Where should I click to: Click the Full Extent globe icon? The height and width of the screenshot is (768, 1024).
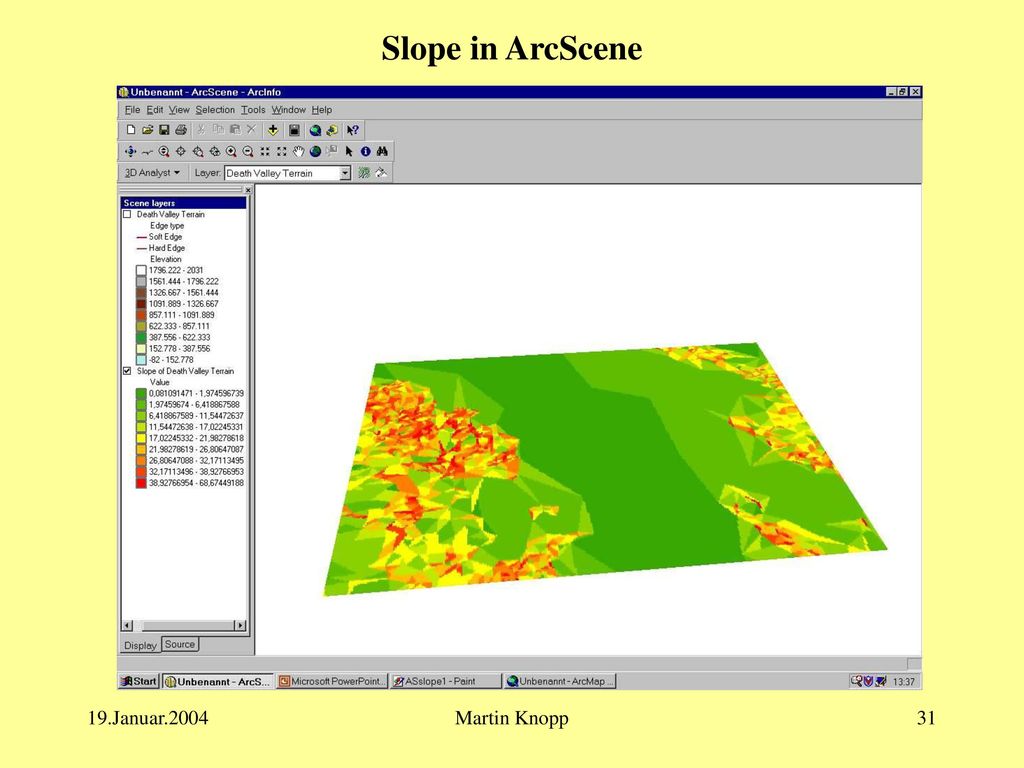pyautogui.click(x=315, y=152)
